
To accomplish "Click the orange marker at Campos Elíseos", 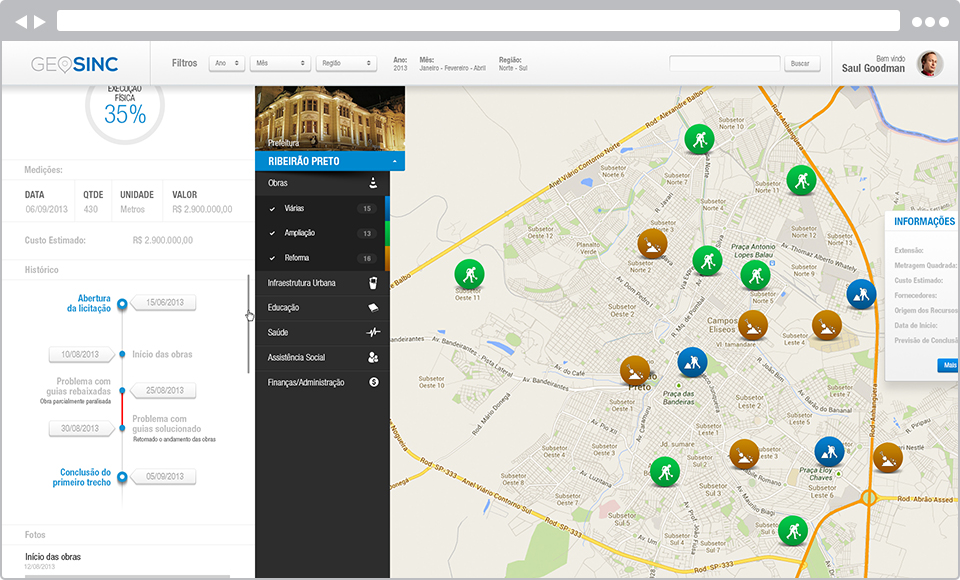I will click(x=753, y=325).
